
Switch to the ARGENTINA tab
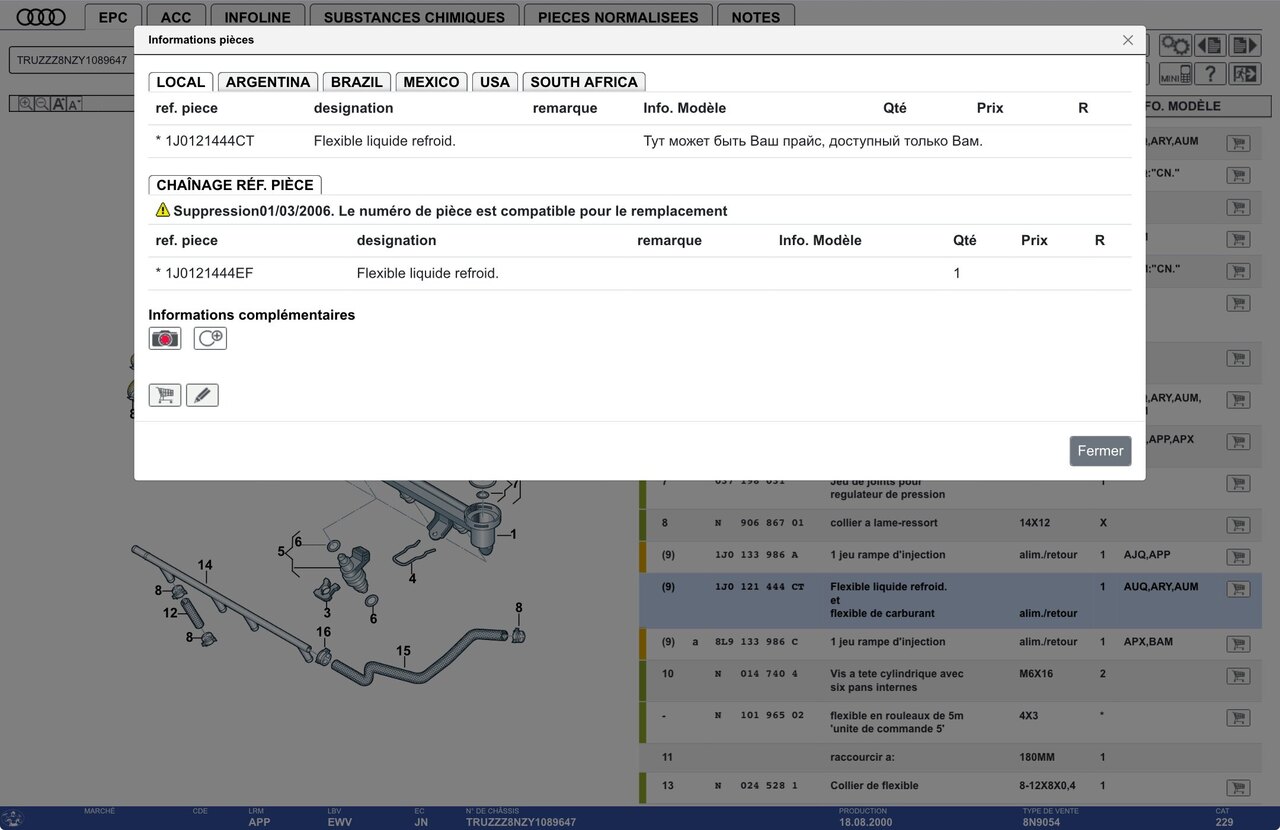click(x=267, y=82)
